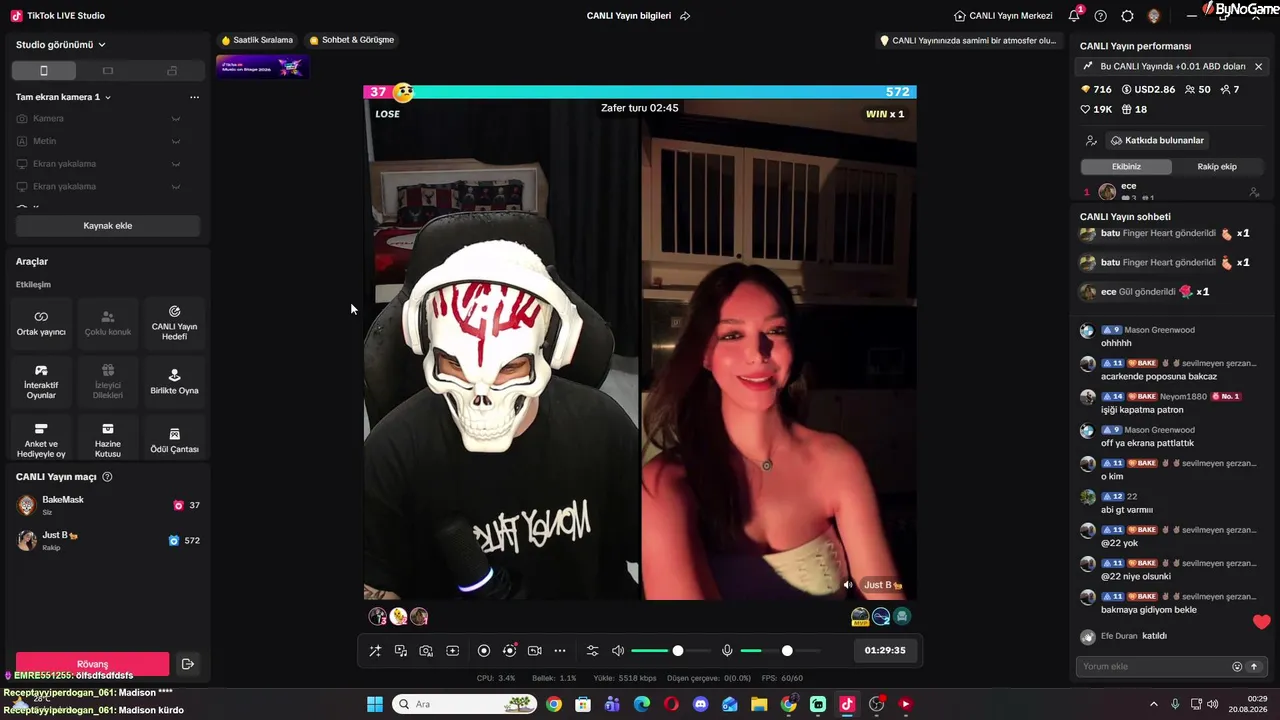Open the audio mixer settings icon
The width and height of the screenshot is (1280, 720).
click(592, 651)
